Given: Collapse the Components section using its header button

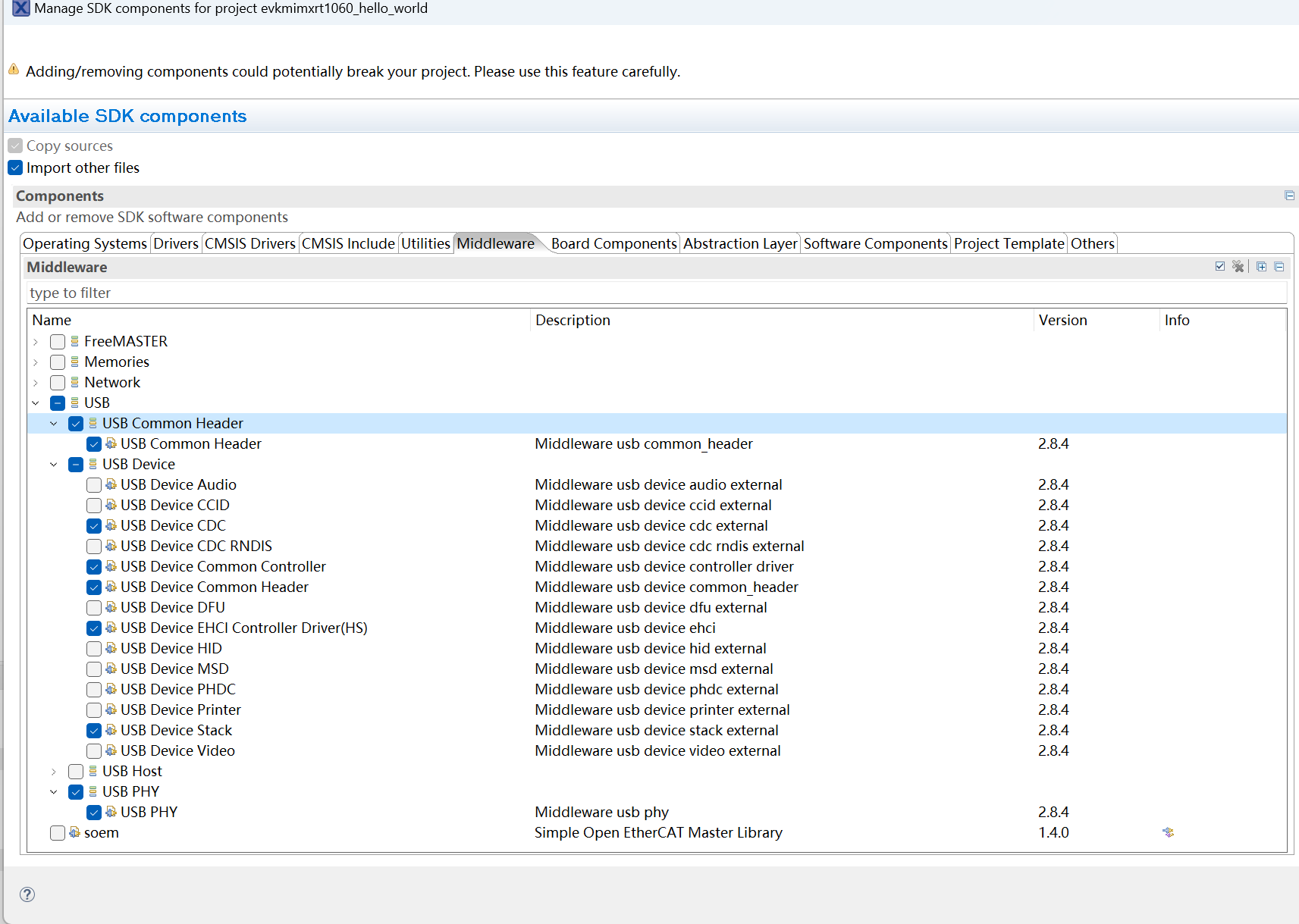Looking at the screenshot, I should pyautogui.click(x=1289, y=196).
